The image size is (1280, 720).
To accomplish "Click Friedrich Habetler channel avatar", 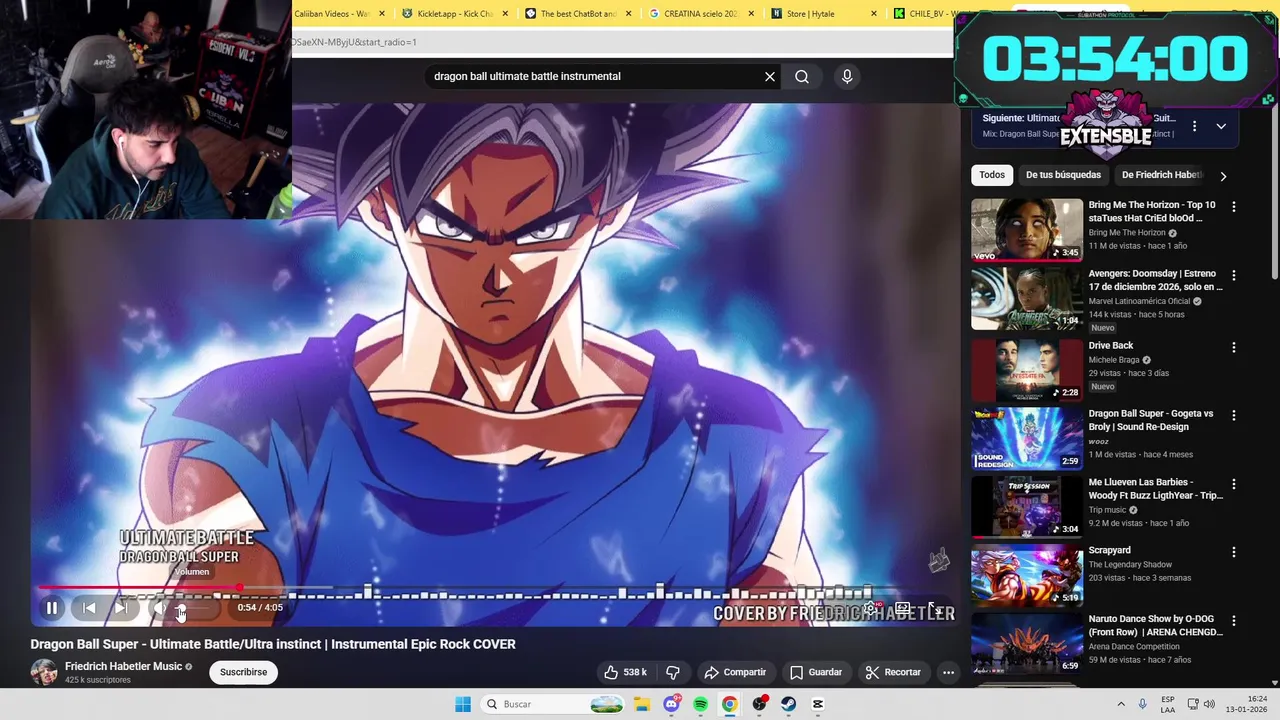I will pyautogui.click(x=44, y=672).
